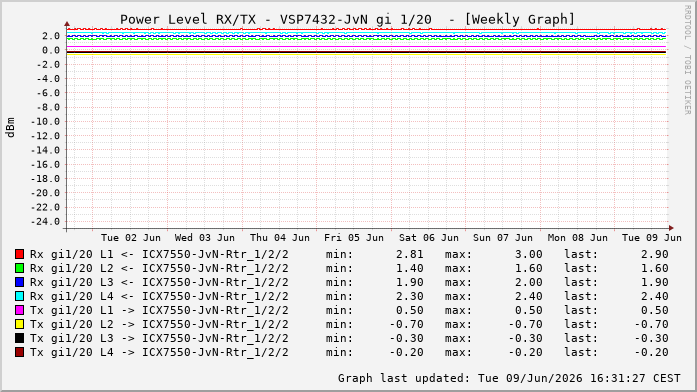
Task: Click the red Rx L1 legend swatch
Action: point(19,254)
